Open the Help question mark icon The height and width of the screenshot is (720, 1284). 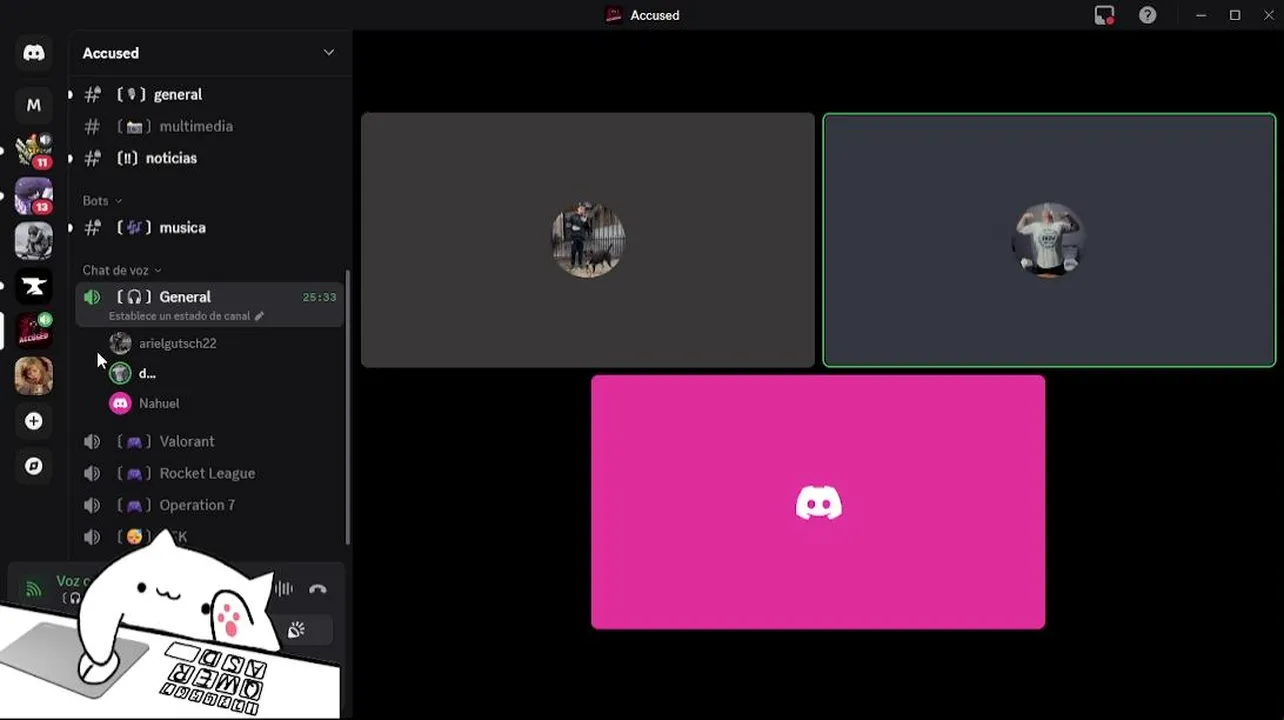(x=1148, y=15)
